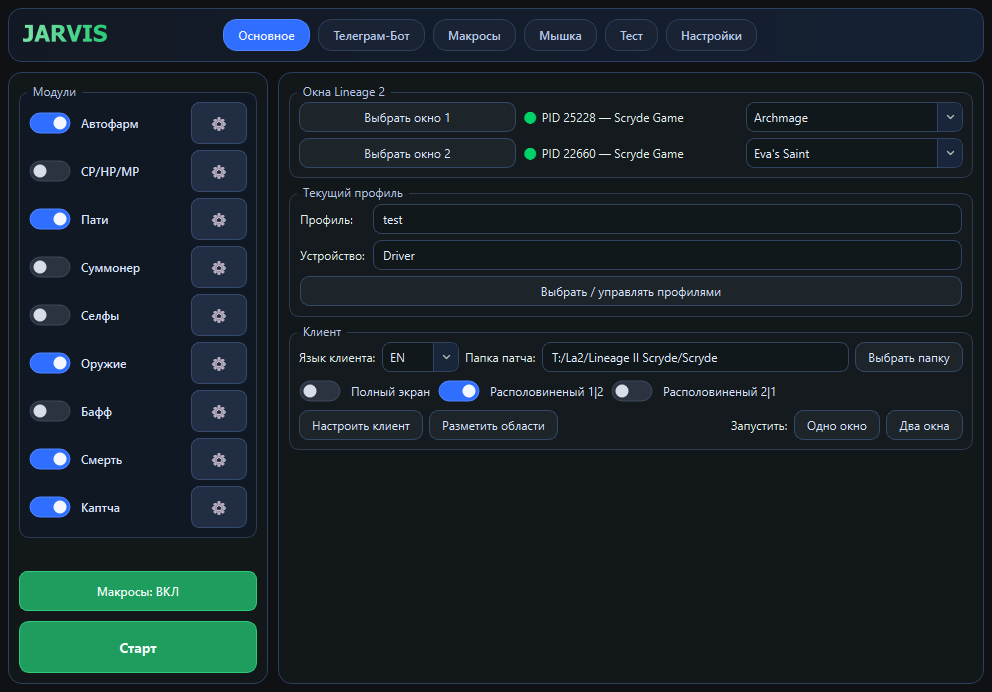
Task: Switch to the Телеграм-Бот tab
Action: [x=371, y=36]
